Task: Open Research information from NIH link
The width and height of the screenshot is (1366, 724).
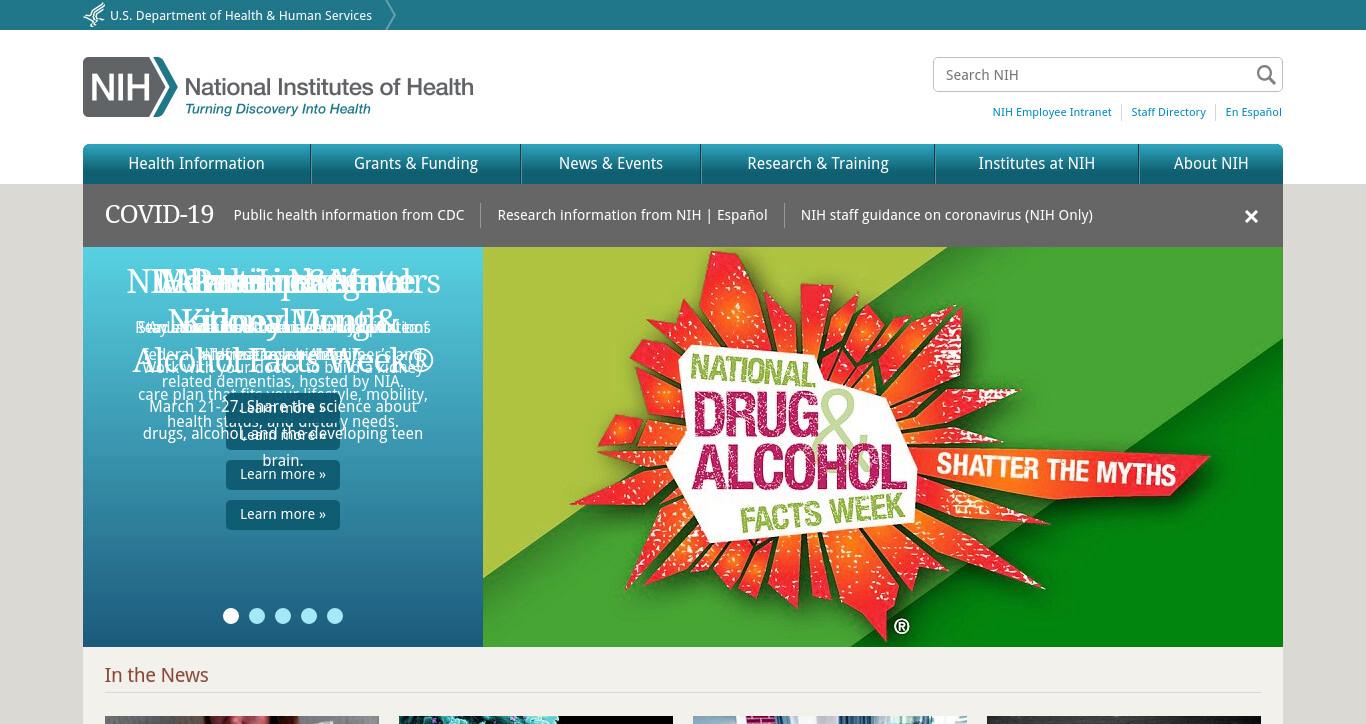Action: pos(599,215)
